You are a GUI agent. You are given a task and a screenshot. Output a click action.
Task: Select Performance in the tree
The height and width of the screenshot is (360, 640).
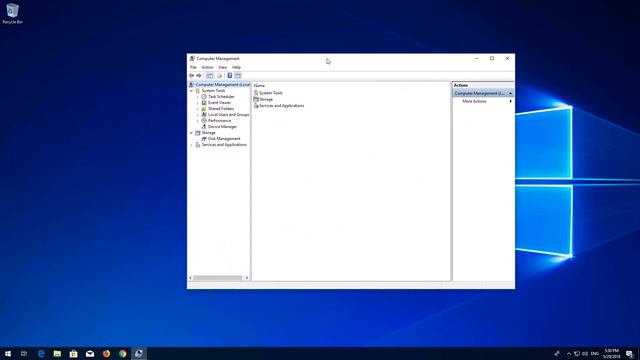point(220,121)
